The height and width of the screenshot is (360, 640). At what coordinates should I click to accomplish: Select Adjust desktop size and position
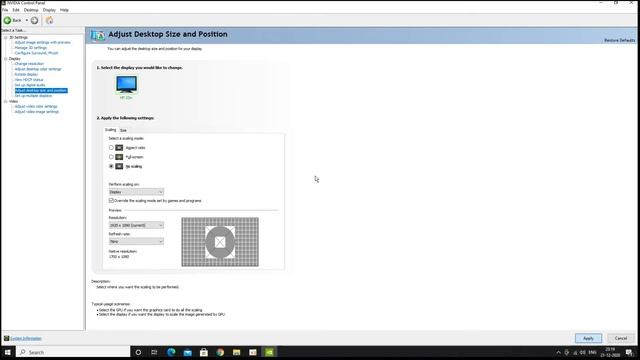point(41,90)
